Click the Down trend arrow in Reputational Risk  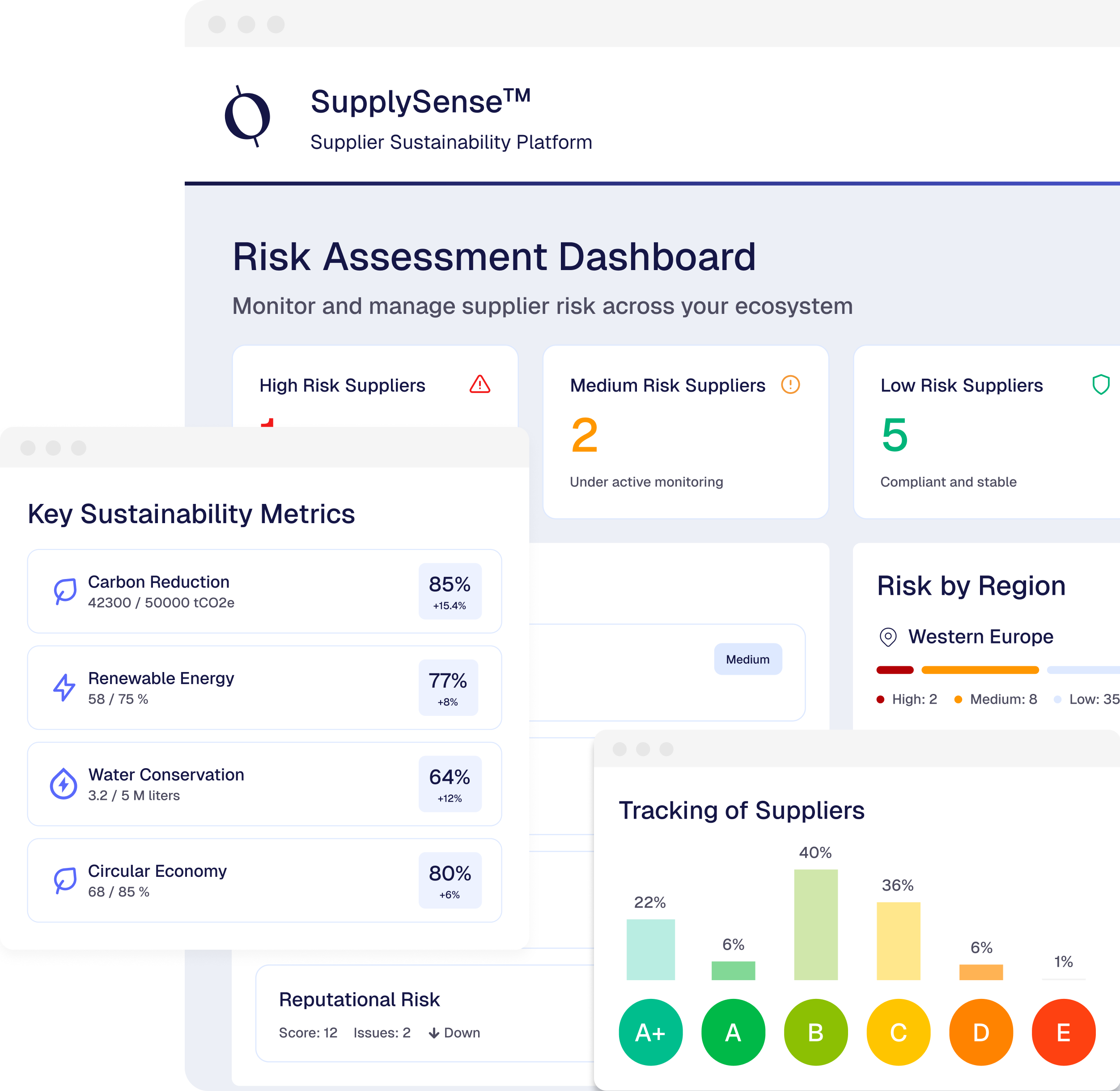434,1033
